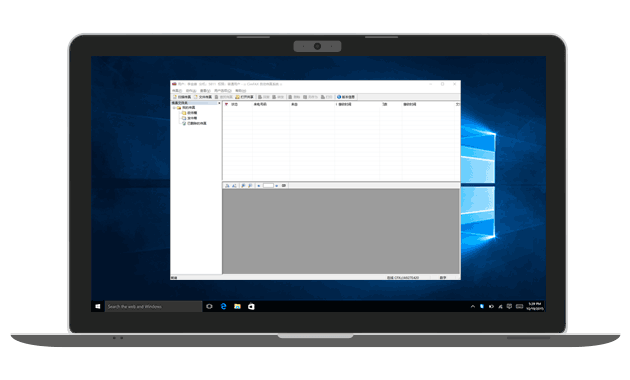The image size is (630, 380).
Task: Open the last (Help) menu in the menu bar
Action: (x=240, y=91)
